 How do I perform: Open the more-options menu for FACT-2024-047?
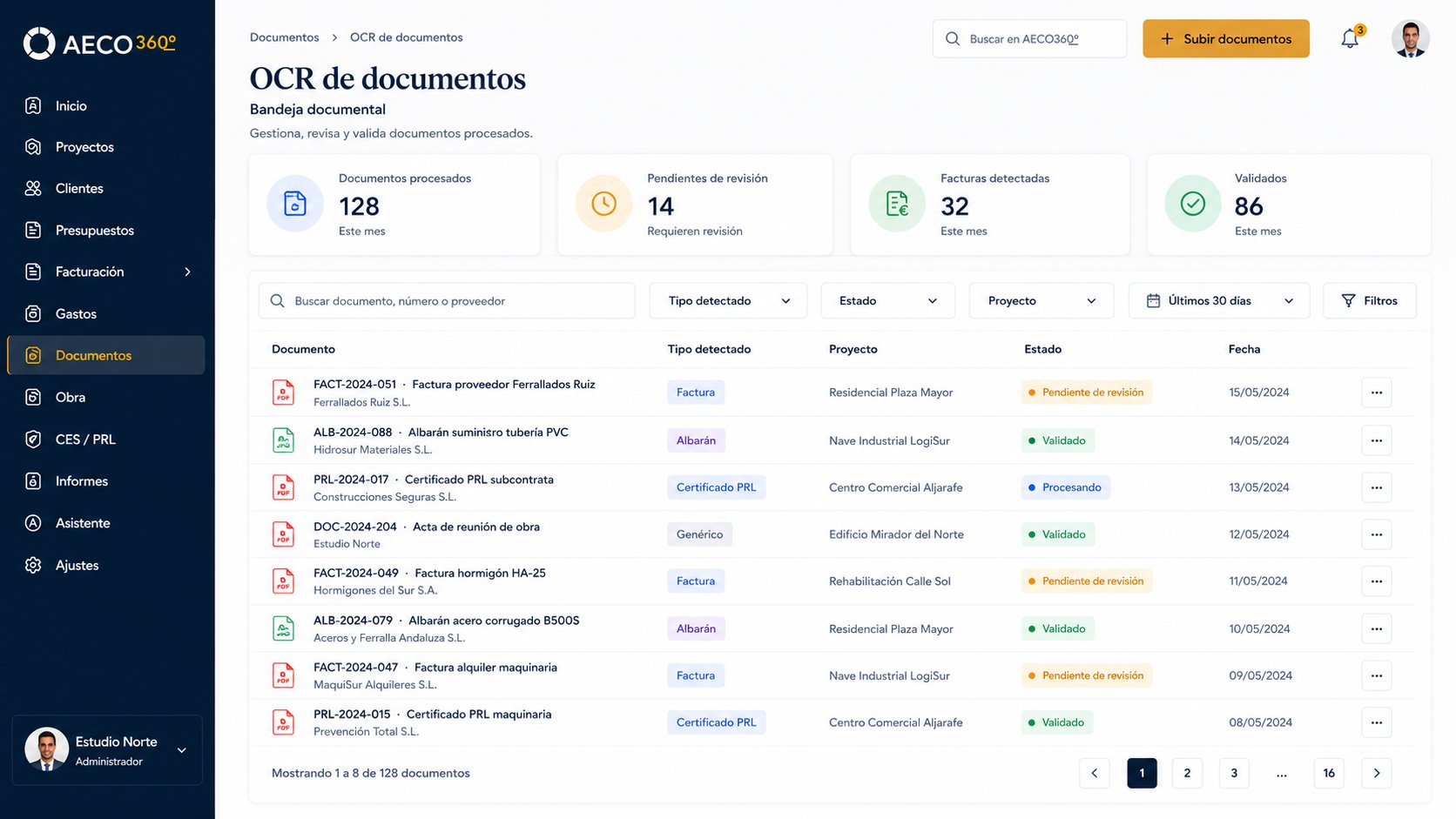point(1376,675)
